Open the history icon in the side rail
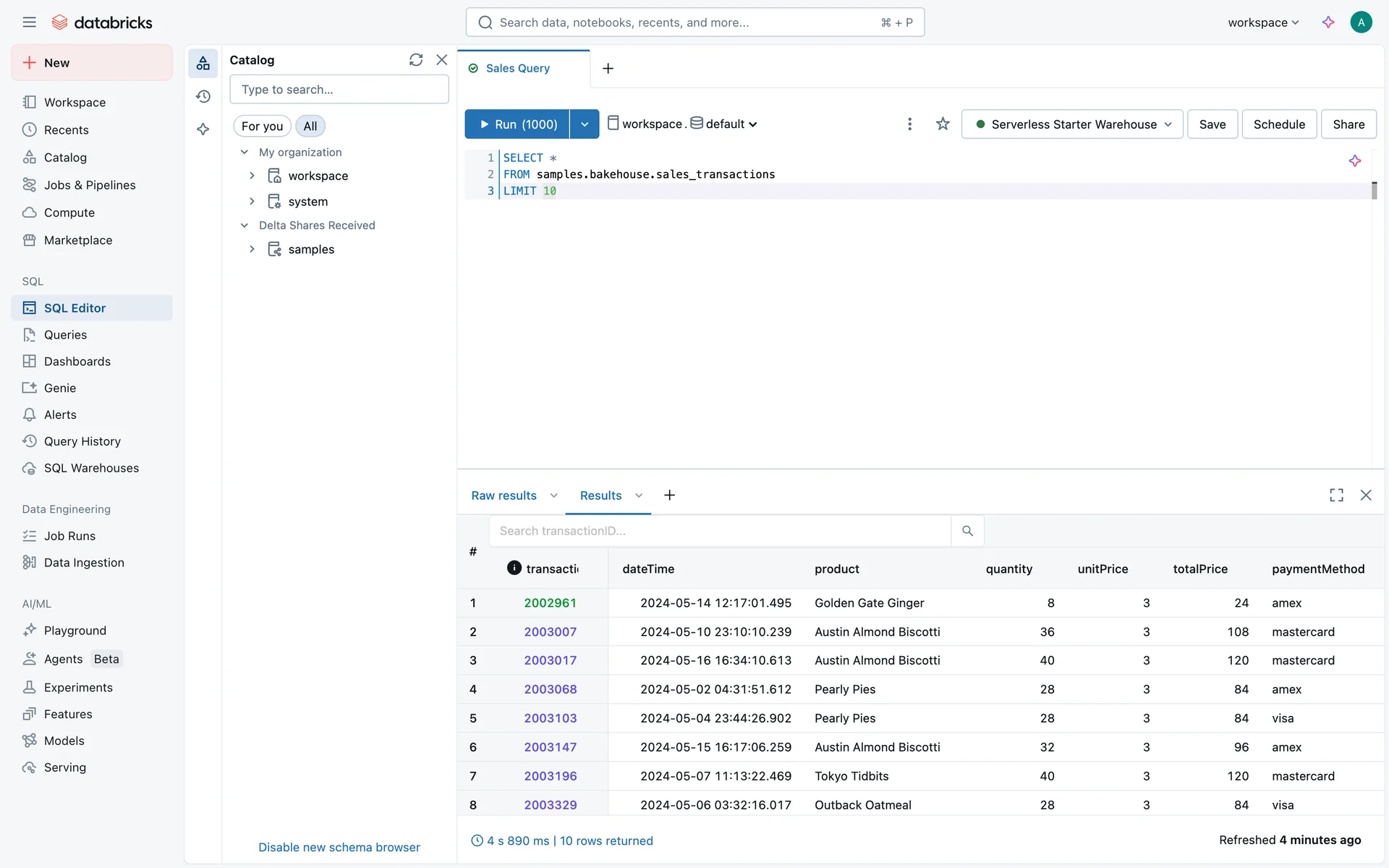The image size is (1389, 868). (x=203, y=96)
